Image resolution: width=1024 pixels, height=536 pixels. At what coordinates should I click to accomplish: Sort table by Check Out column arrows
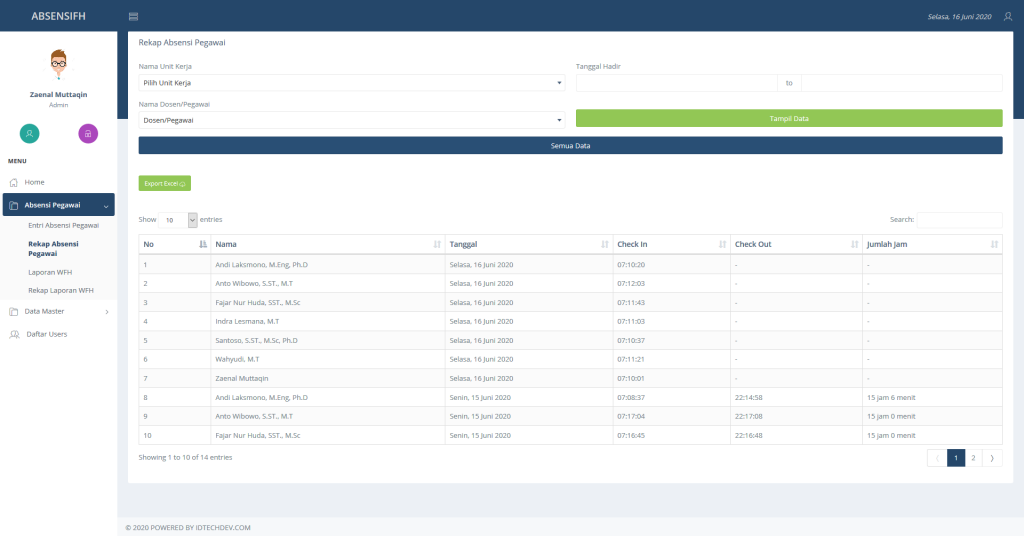tap(854, 244)
